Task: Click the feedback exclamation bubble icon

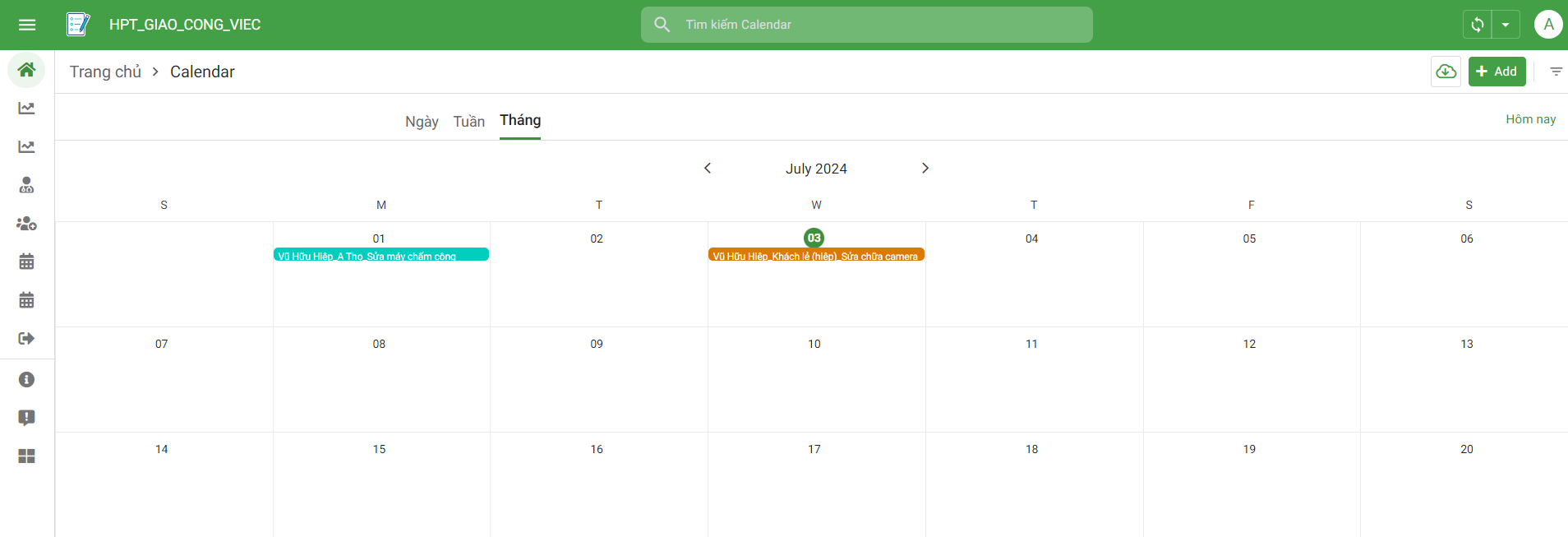Action: [x=27, y=418]
